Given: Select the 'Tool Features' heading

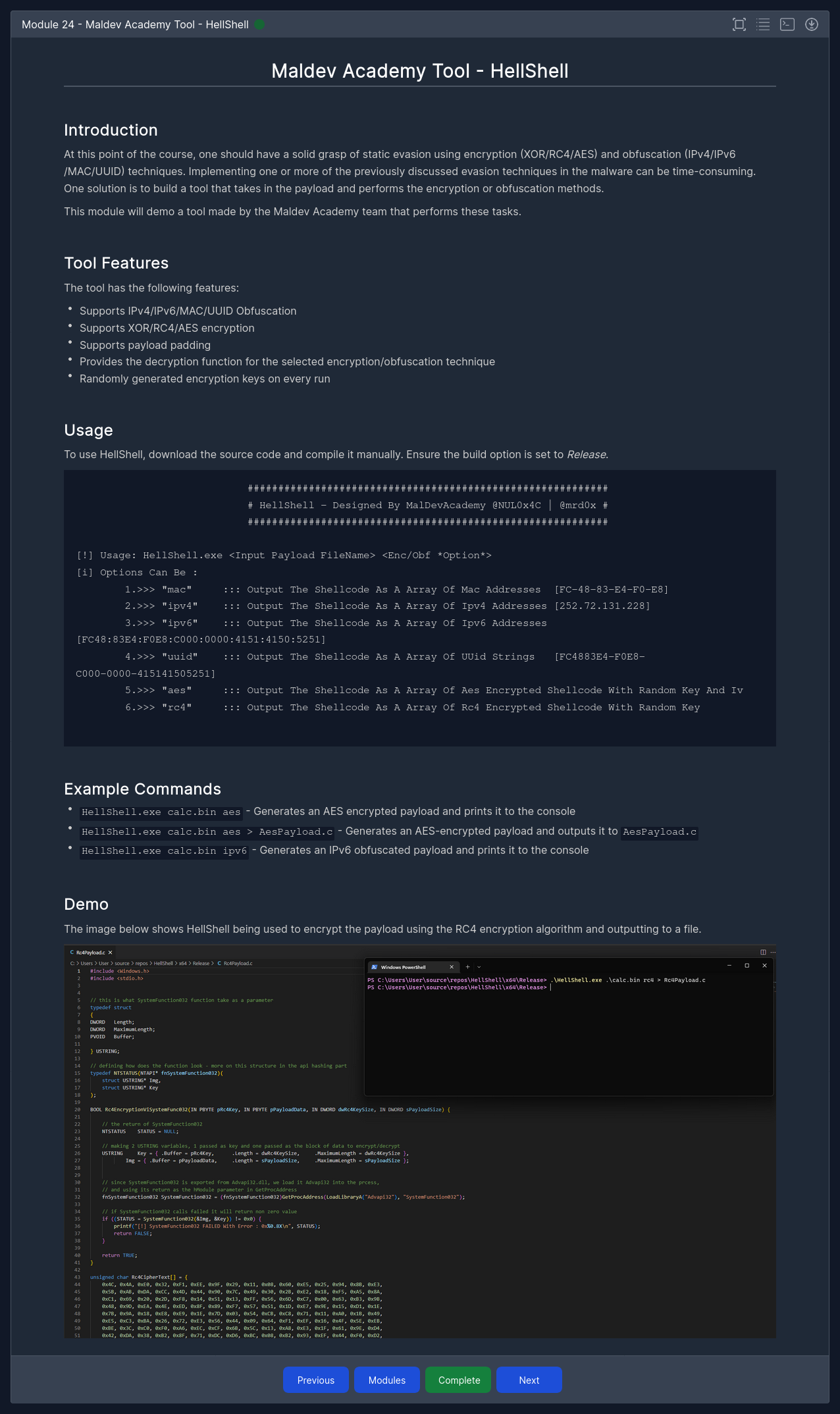Looking at the screenshot, I should click(x=116, y=263).
